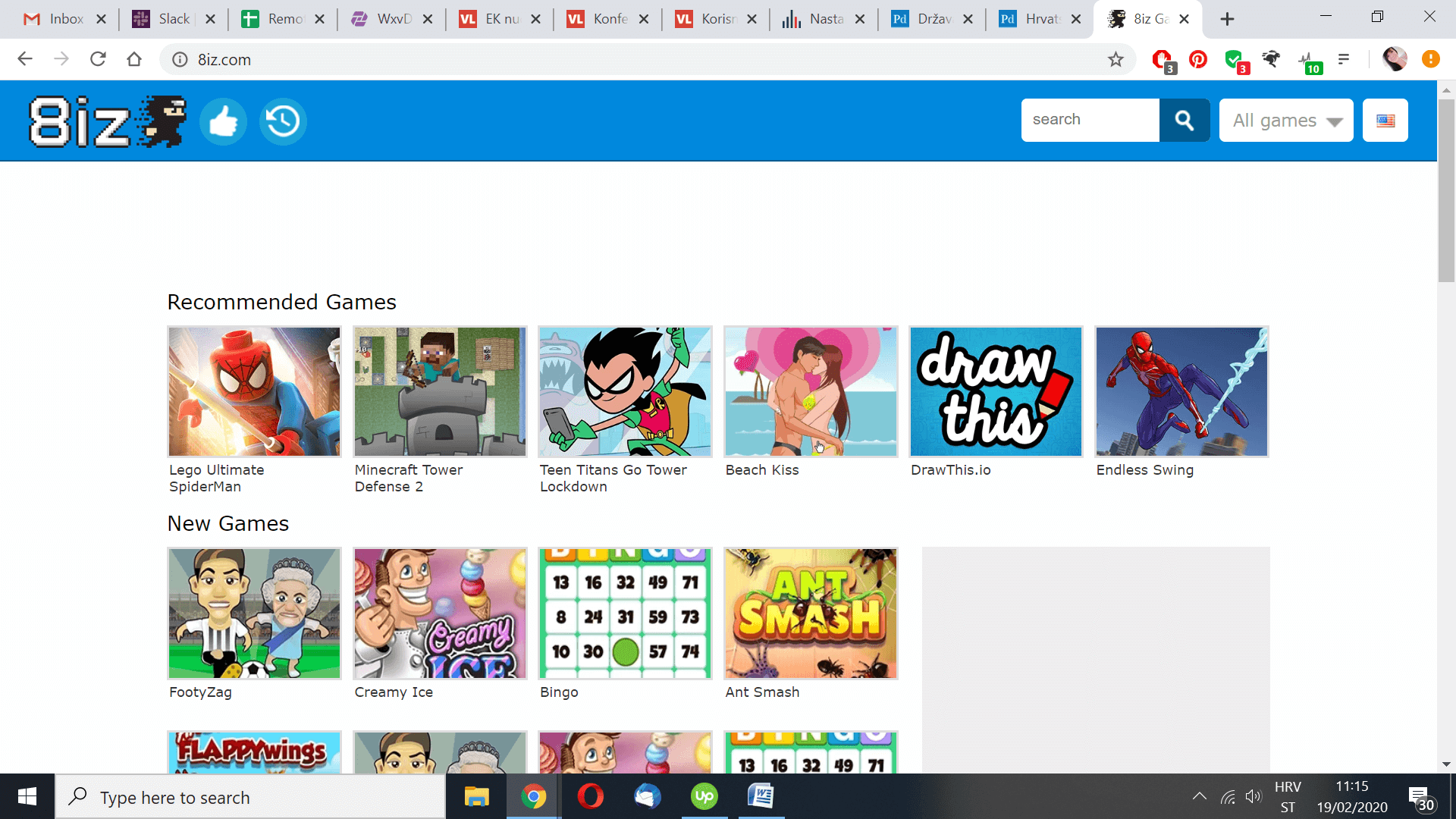Click the page vertical scrollbar thumb
The image size is (1456, 819).
click(1445, 190)
